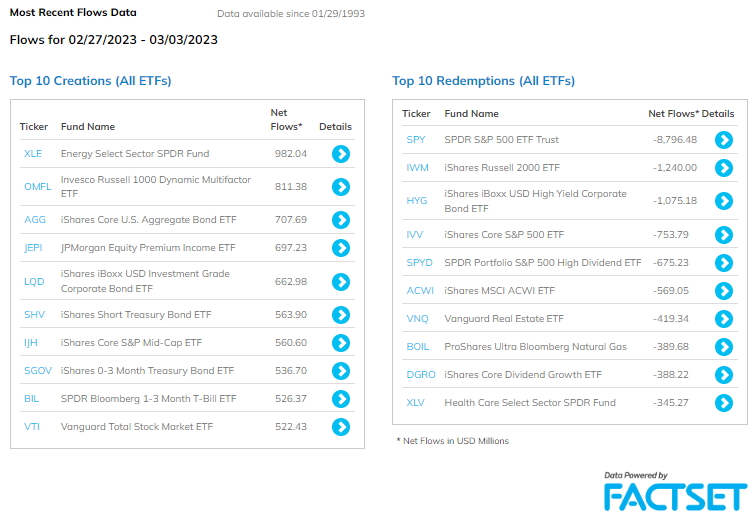The width and height of the screenshot is (753, 531).
Task: Click Flows for 02/27/2023 - 03/03/2023 heading
Action: coord(114,39)
